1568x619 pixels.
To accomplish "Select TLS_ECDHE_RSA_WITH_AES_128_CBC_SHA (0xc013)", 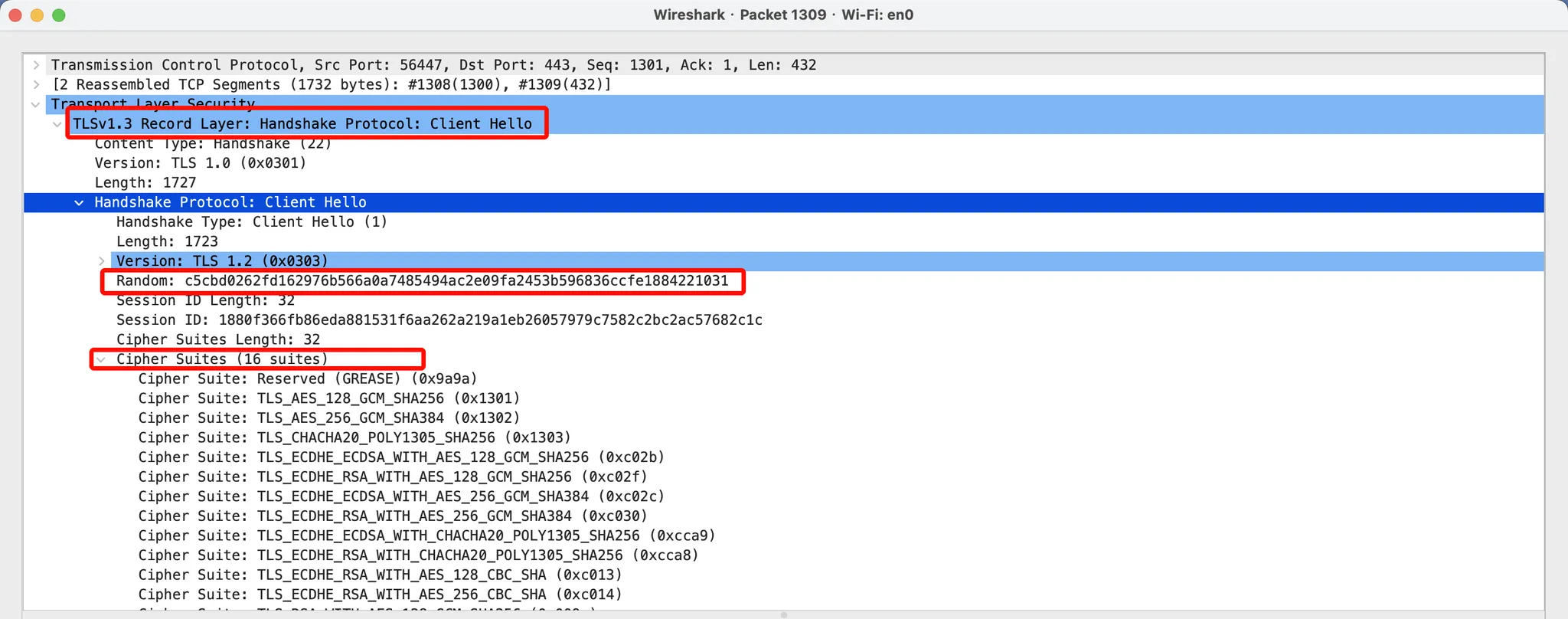I will (x=381, y=575).
